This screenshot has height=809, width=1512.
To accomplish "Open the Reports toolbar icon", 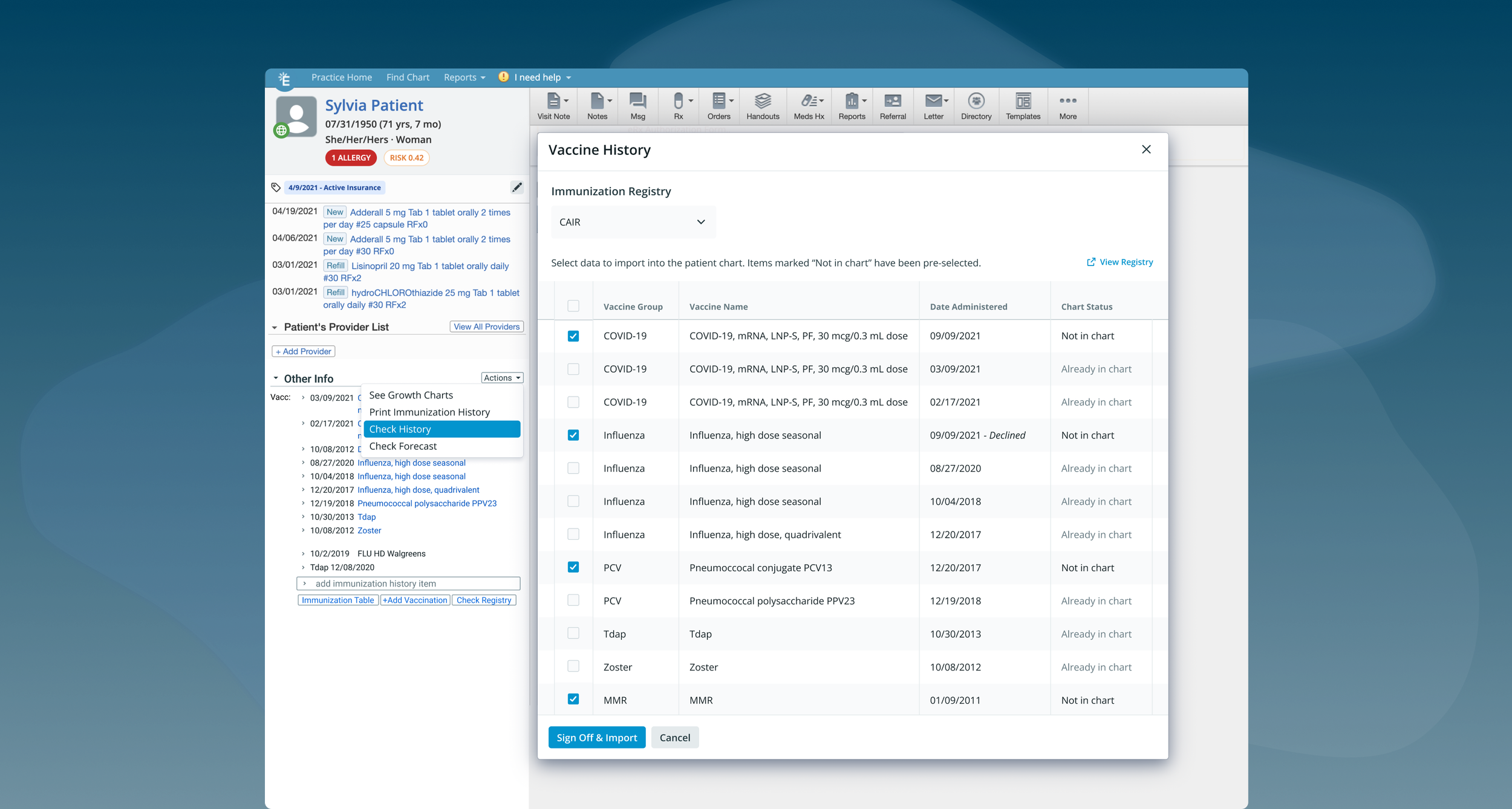I will 852,106.
